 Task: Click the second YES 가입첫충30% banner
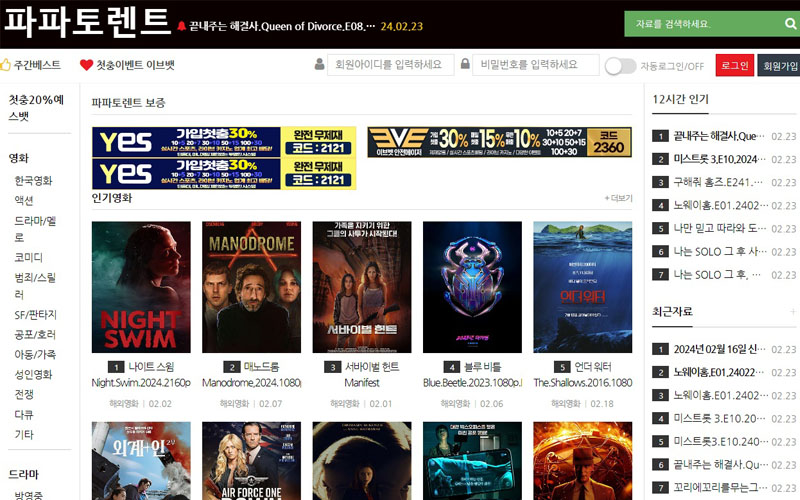(x=224, y=173)
